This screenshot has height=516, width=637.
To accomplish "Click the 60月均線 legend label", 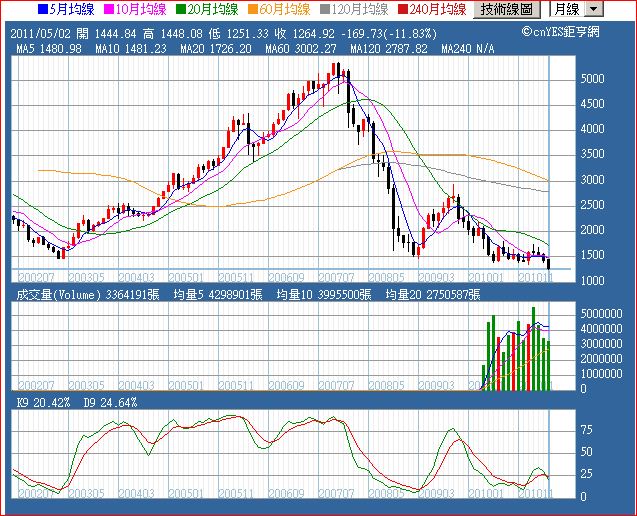I will click(x=284, y=9).
